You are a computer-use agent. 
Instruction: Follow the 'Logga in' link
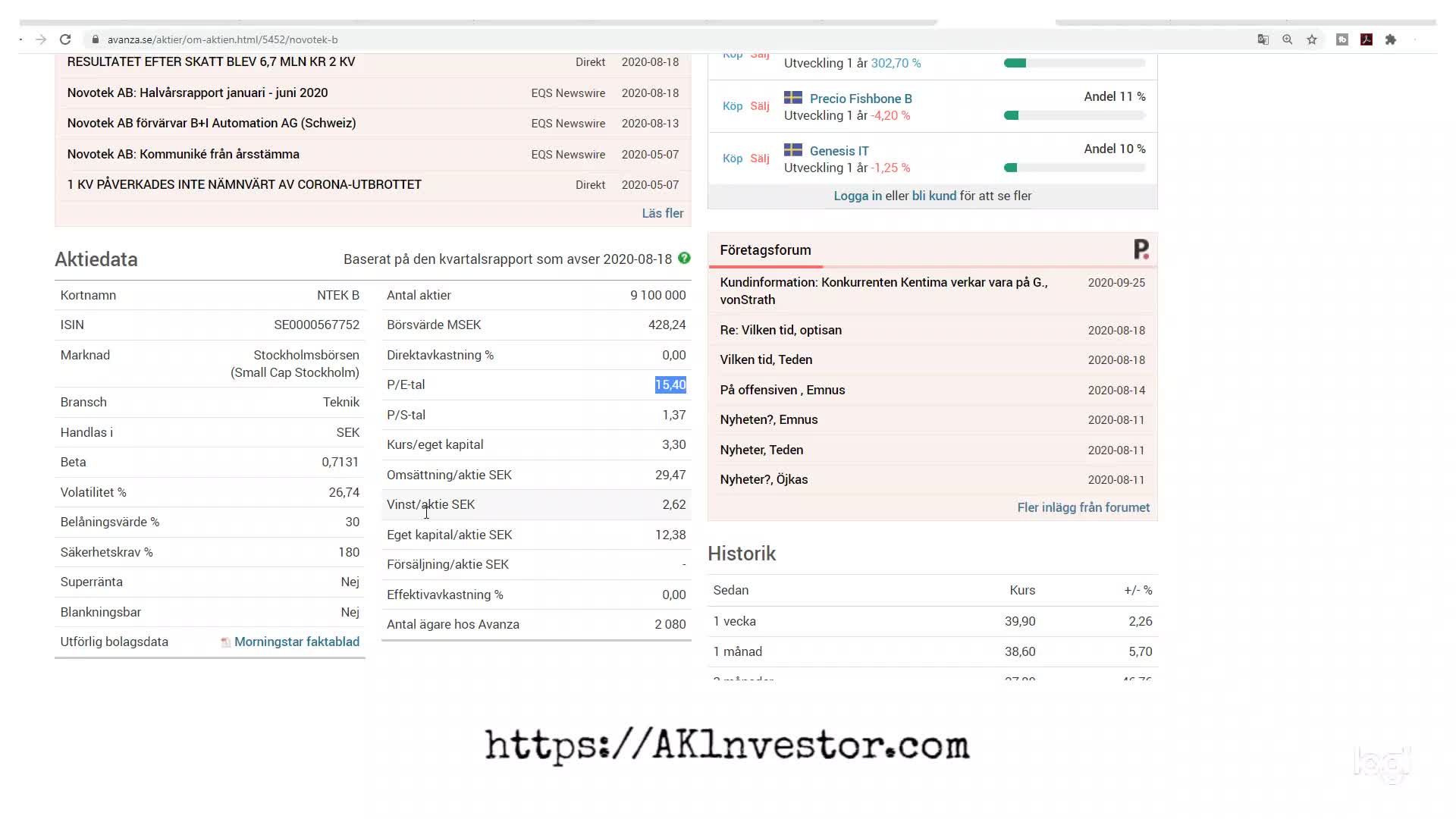click(x=858, y=196)
